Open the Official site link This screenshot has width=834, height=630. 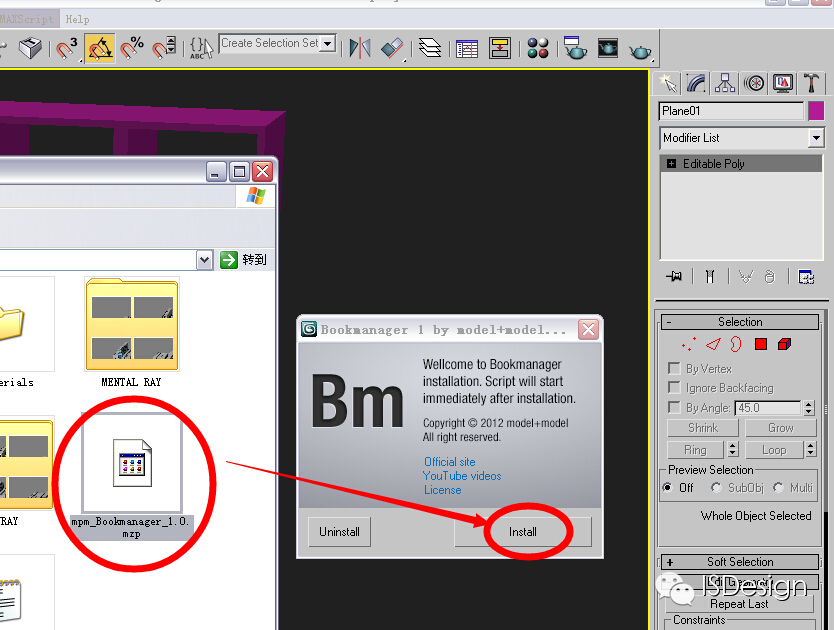[x=449, y=462]
